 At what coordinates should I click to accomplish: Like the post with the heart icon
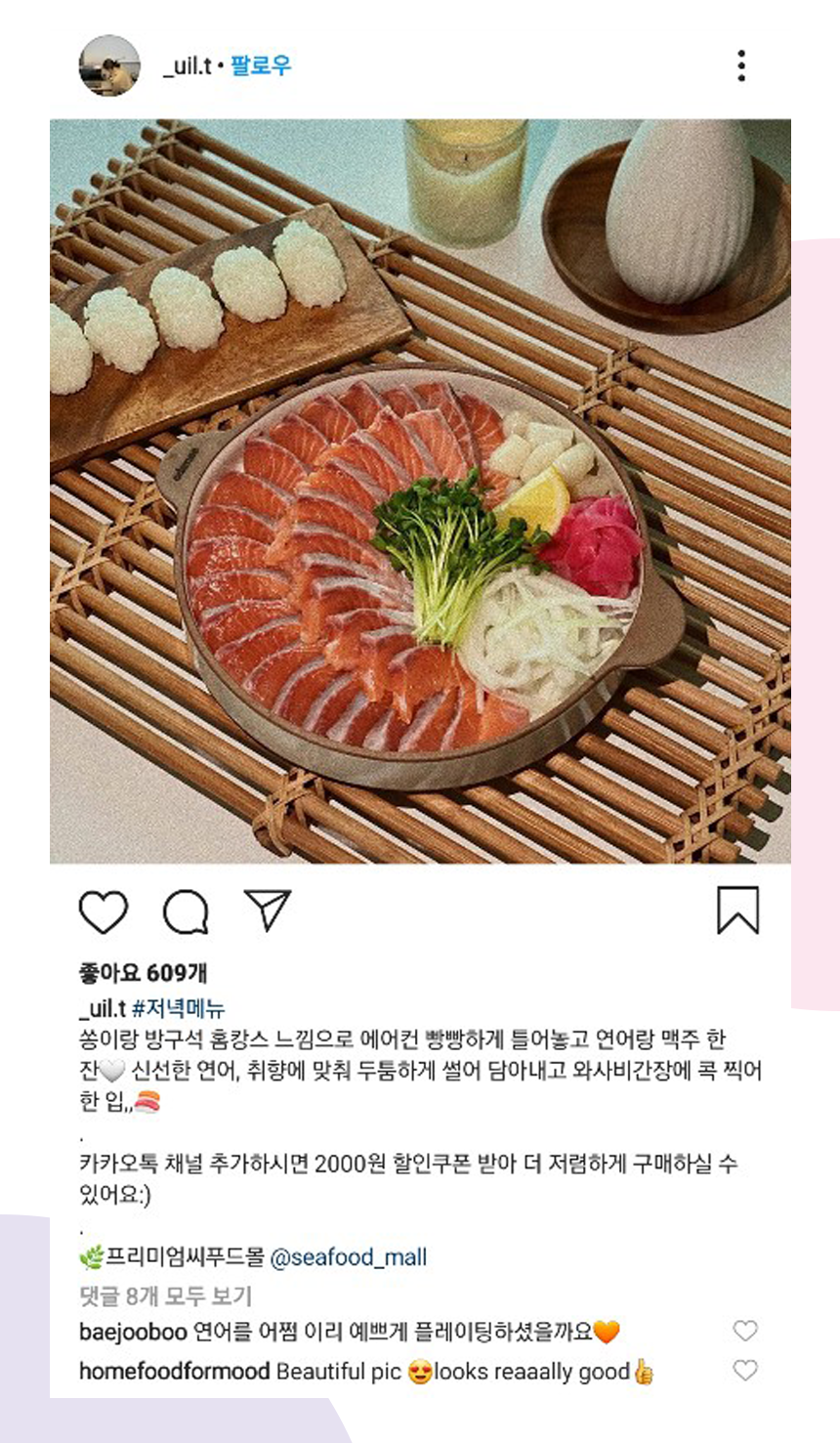coord(104,912)
